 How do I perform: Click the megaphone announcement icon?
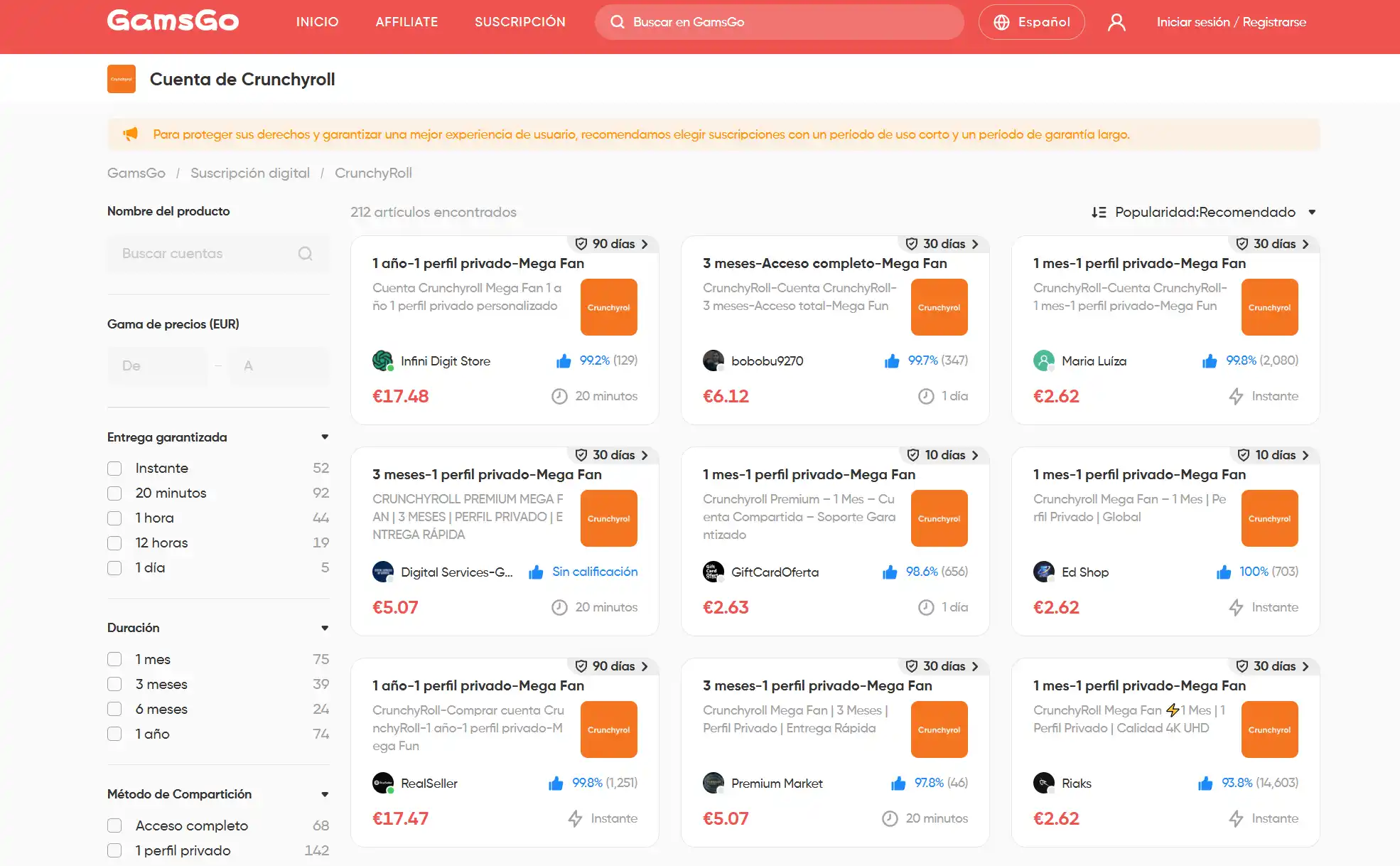(130, 134)
